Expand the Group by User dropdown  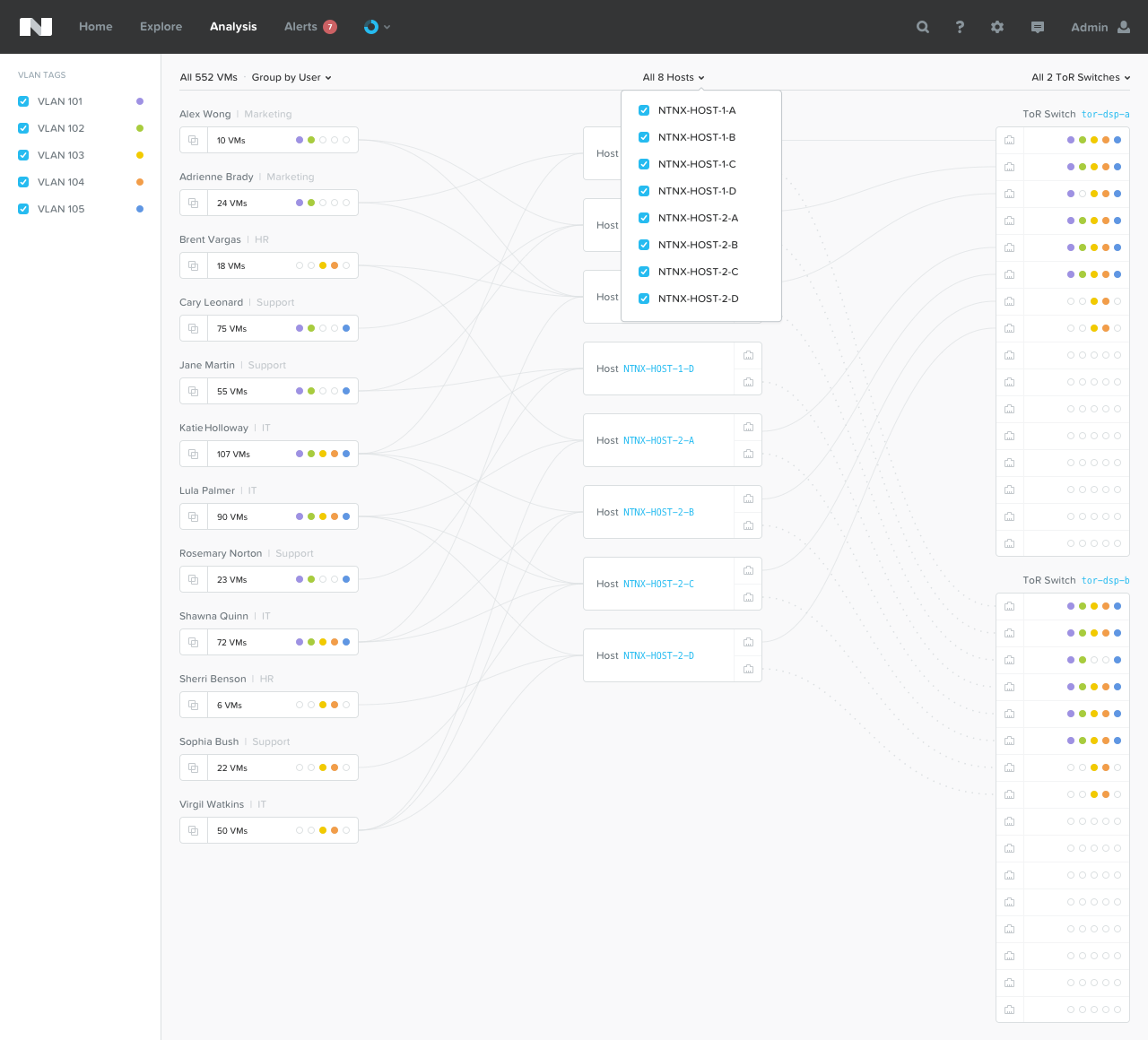[x=291, y=77]
